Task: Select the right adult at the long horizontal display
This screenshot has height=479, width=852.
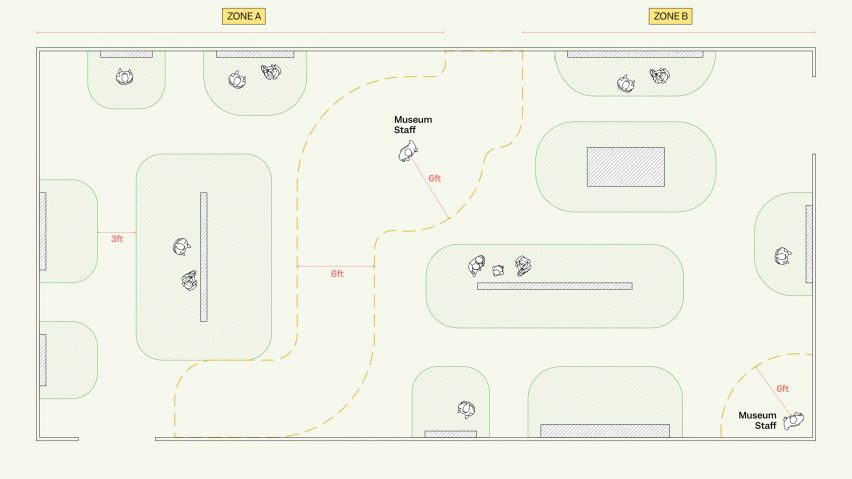Action: (x=523, y=266)
